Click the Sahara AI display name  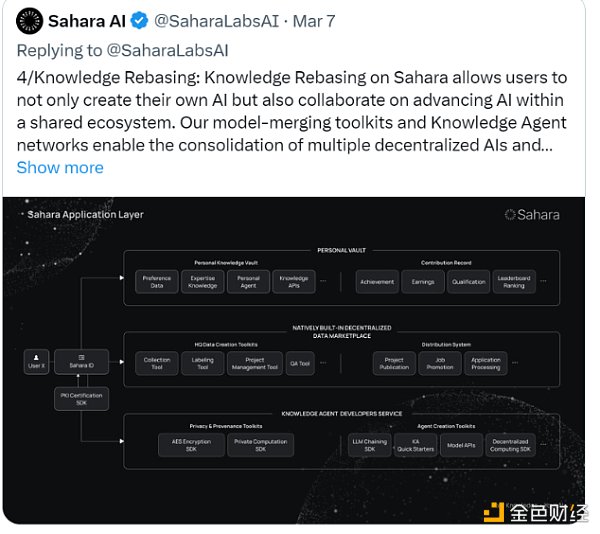click(87, 21)
